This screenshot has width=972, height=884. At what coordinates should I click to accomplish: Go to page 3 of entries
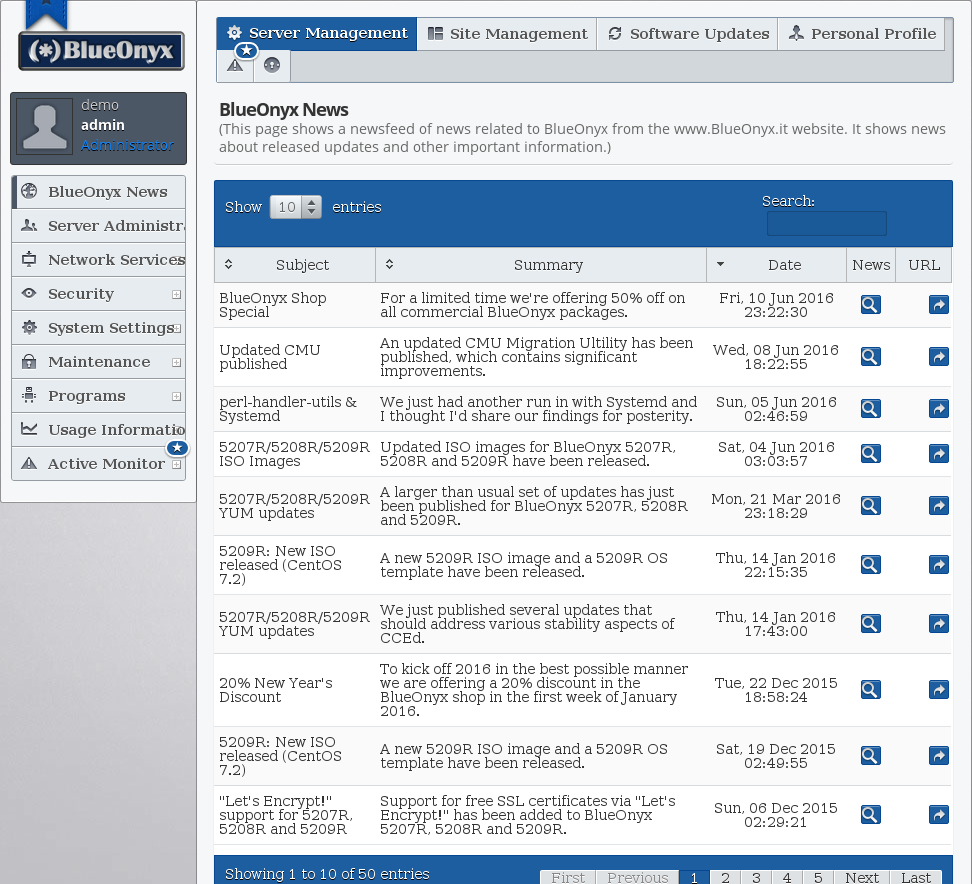[756, 878]
